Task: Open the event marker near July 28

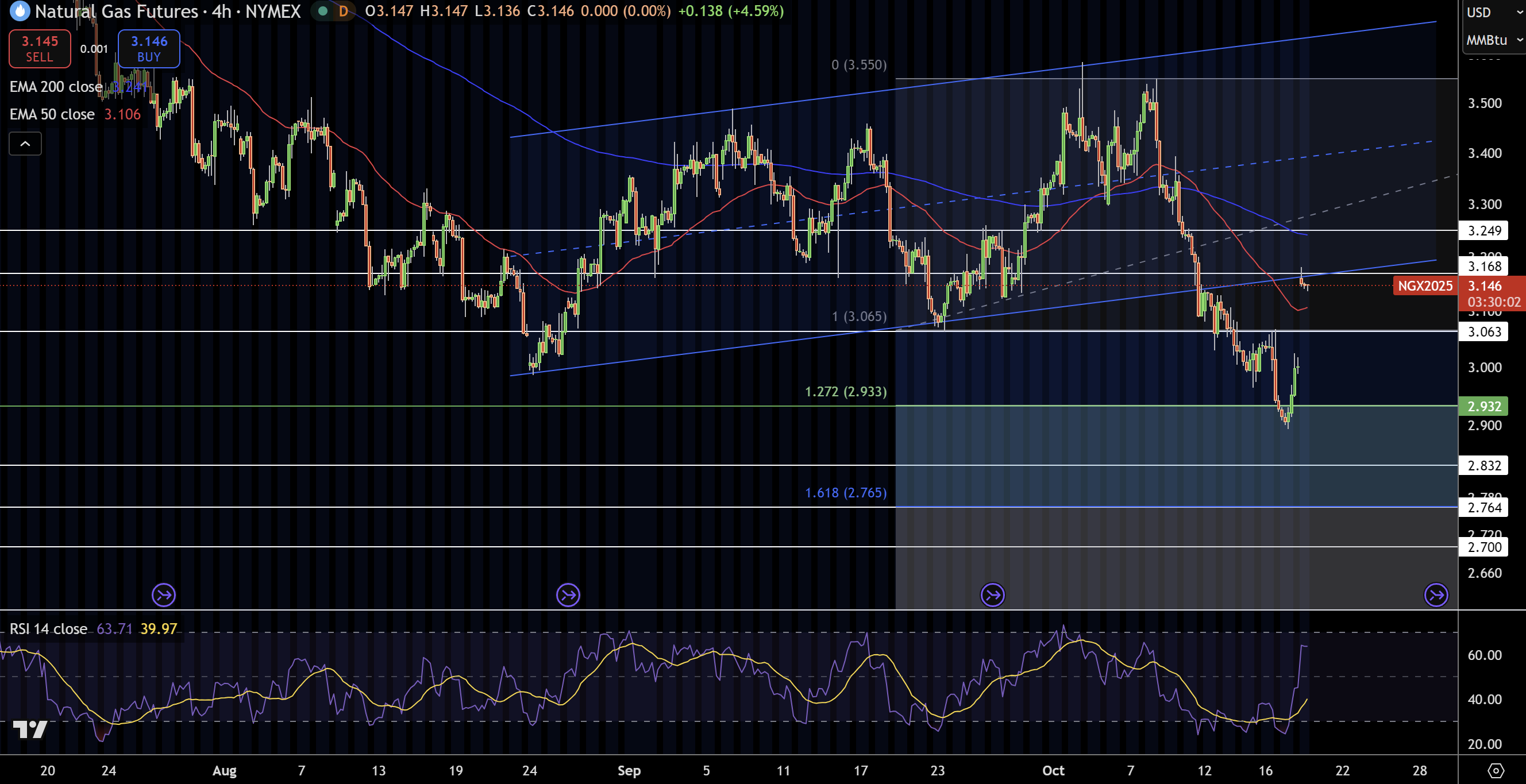Action: 164,595
